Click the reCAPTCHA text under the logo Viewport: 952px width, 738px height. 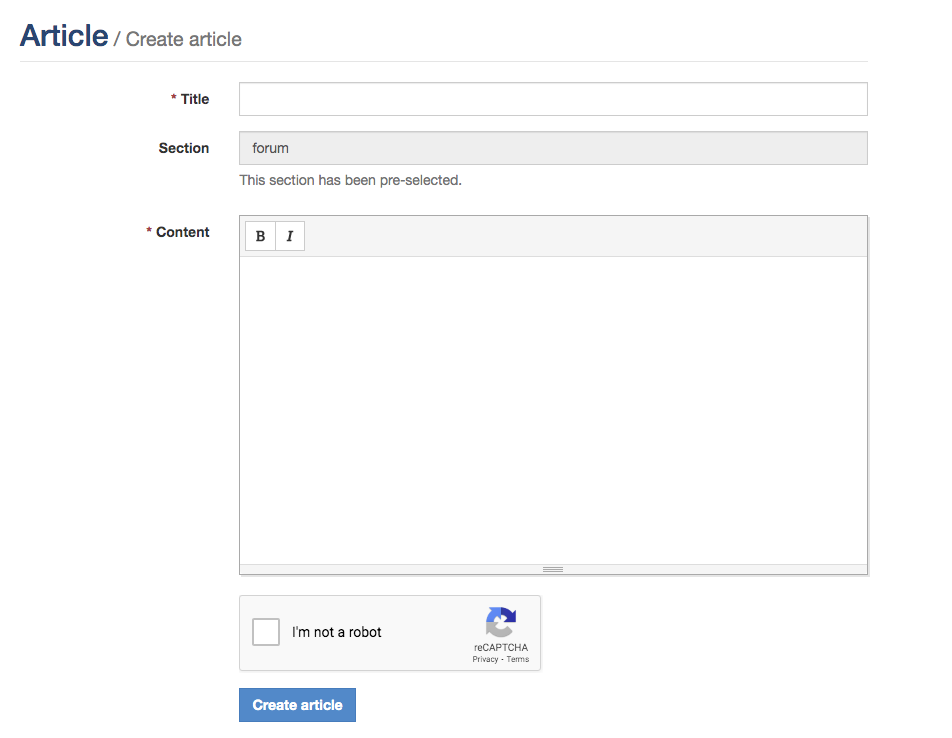click(x=501, y=648)
